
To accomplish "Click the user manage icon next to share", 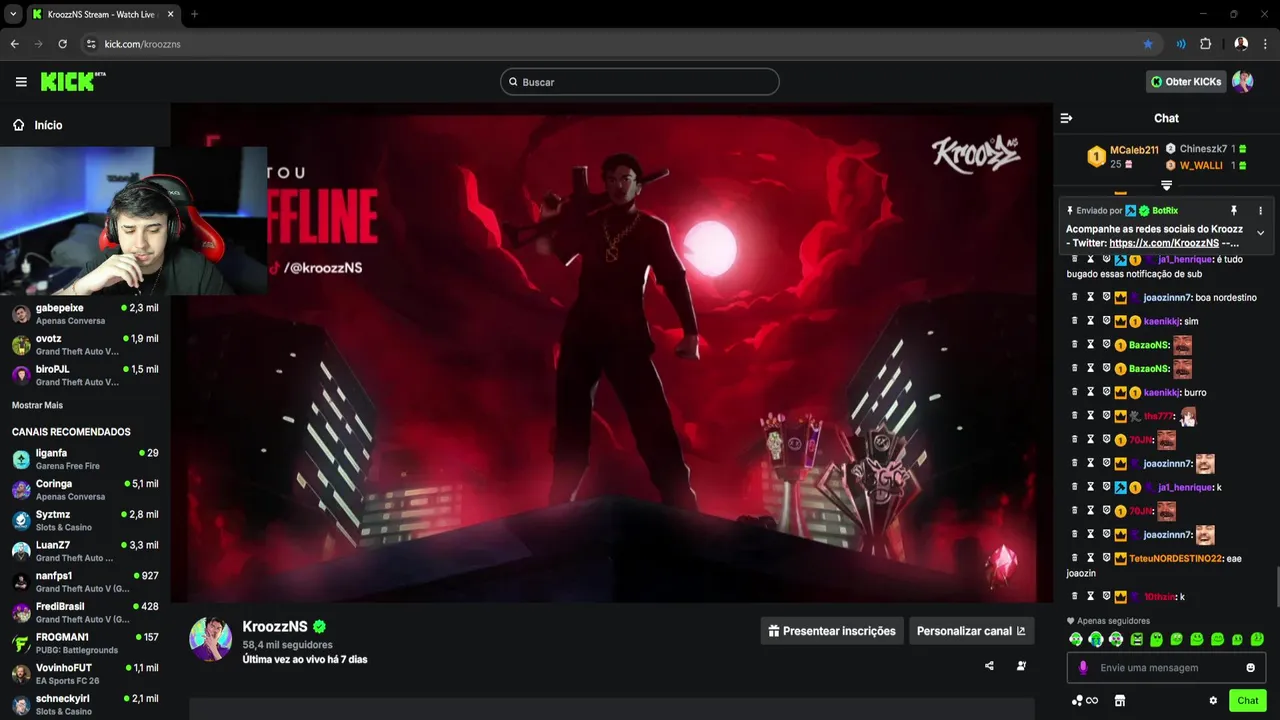I will (1021, 666).
